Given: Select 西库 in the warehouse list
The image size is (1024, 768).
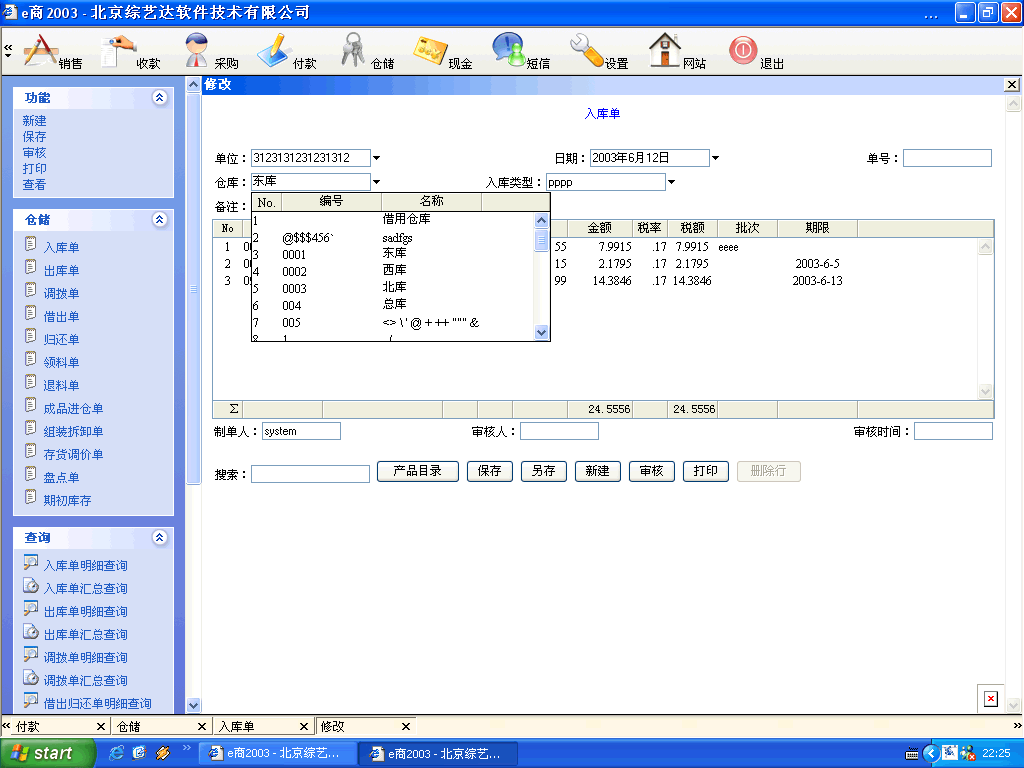Looking at the screenshot, I should 394,271.
